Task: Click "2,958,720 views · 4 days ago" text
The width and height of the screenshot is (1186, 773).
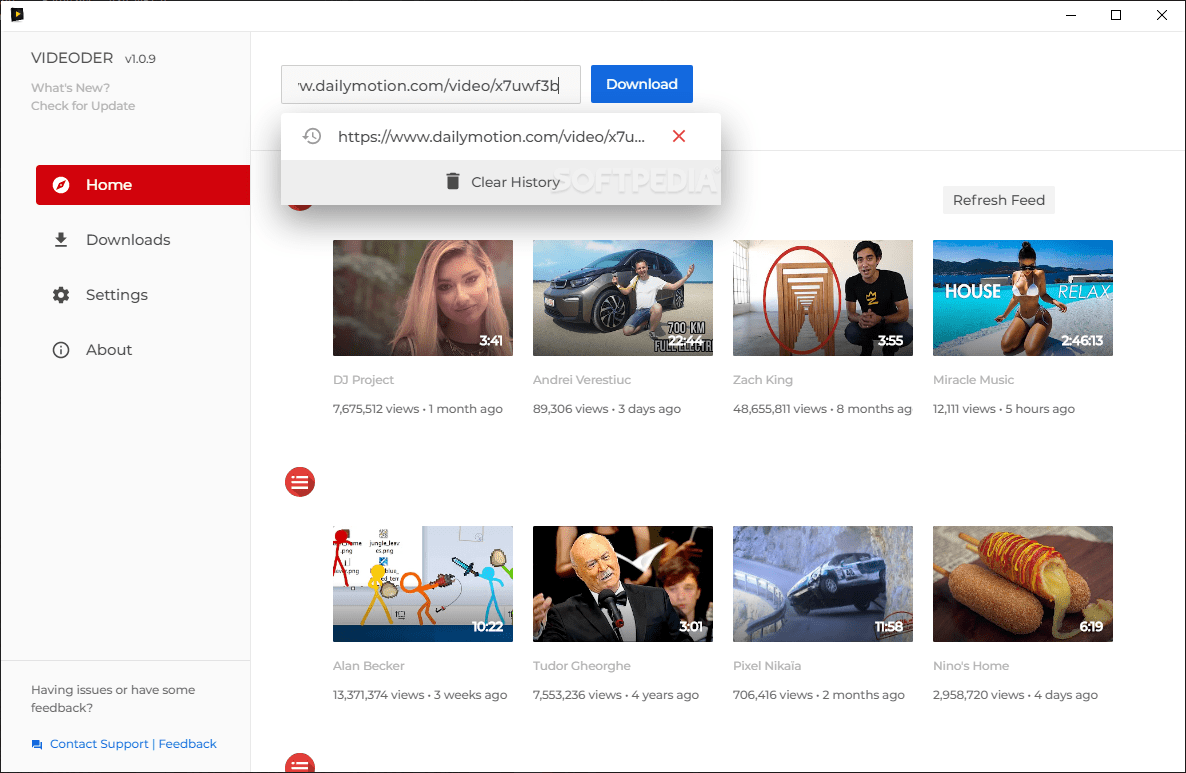Action: (x=1015, y=694)
